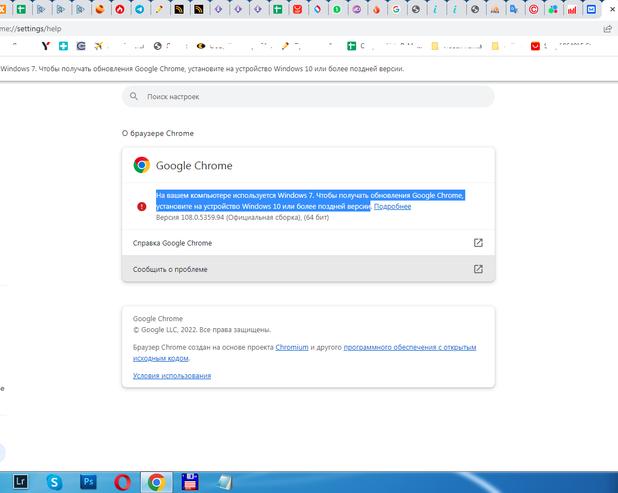Switch to the tab with the colorful squares favicon
This screenshot has width=618, height=493.
(x=553, y=9)
